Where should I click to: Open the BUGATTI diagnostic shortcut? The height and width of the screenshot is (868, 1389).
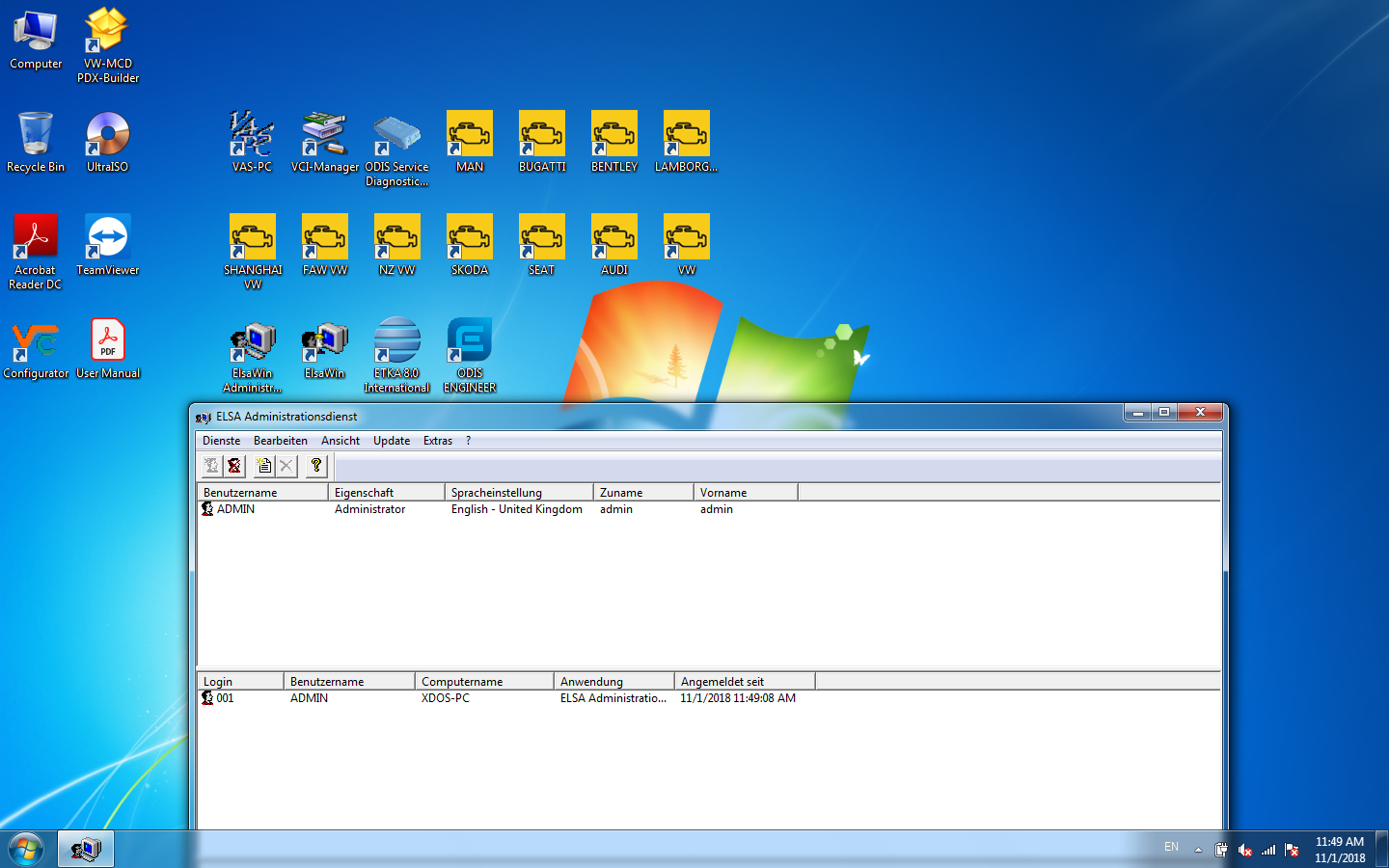pos(542,142)
